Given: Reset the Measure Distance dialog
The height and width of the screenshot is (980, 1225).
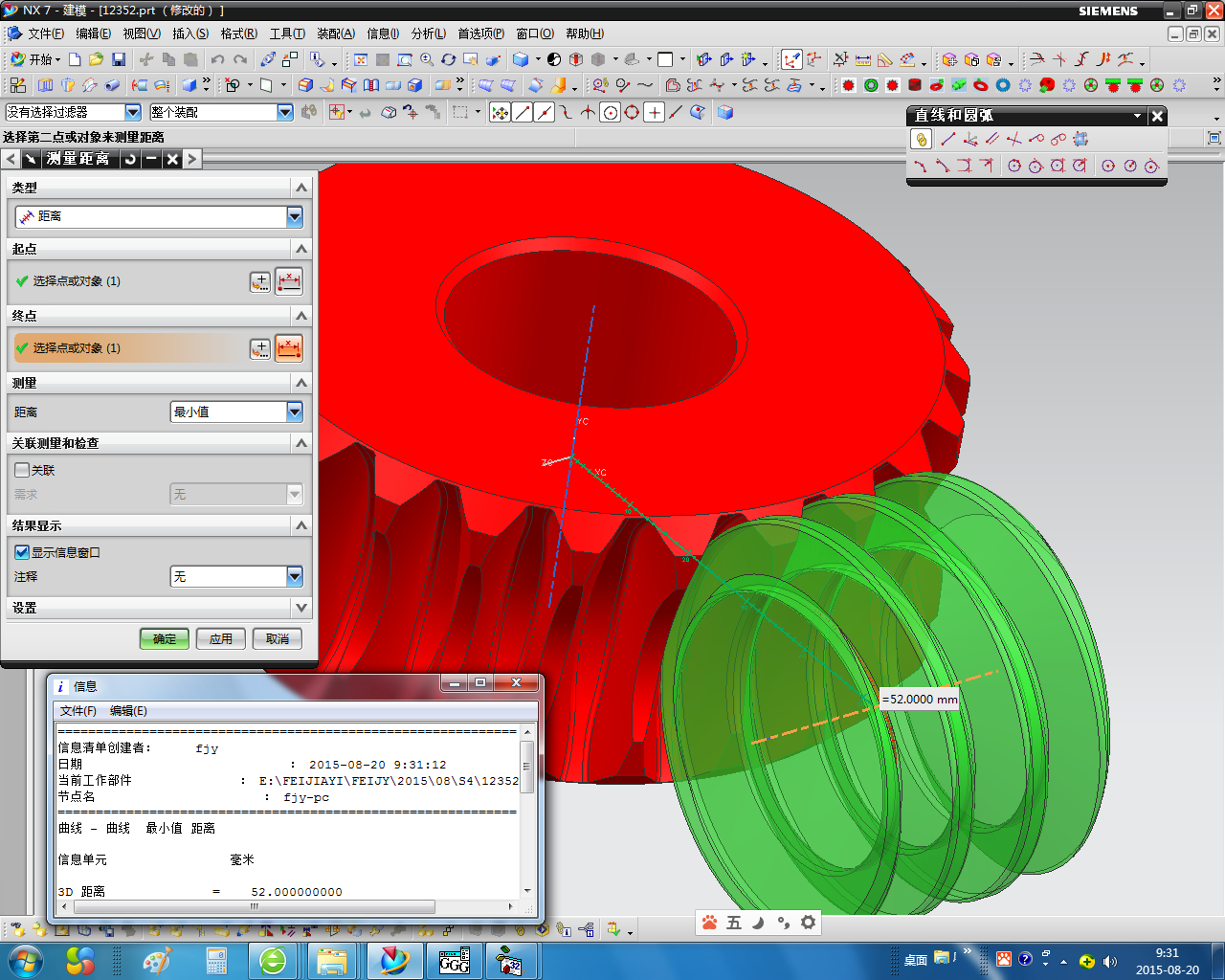Looking at the screenshot, I should point(130,159).
